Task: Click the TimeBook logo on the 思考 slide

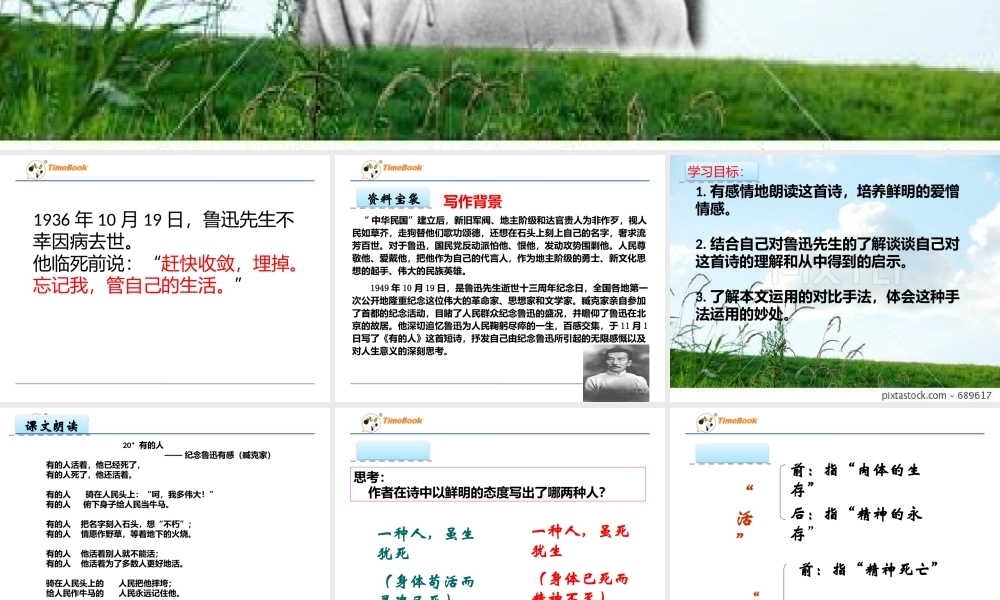Action: click(392, 421)
